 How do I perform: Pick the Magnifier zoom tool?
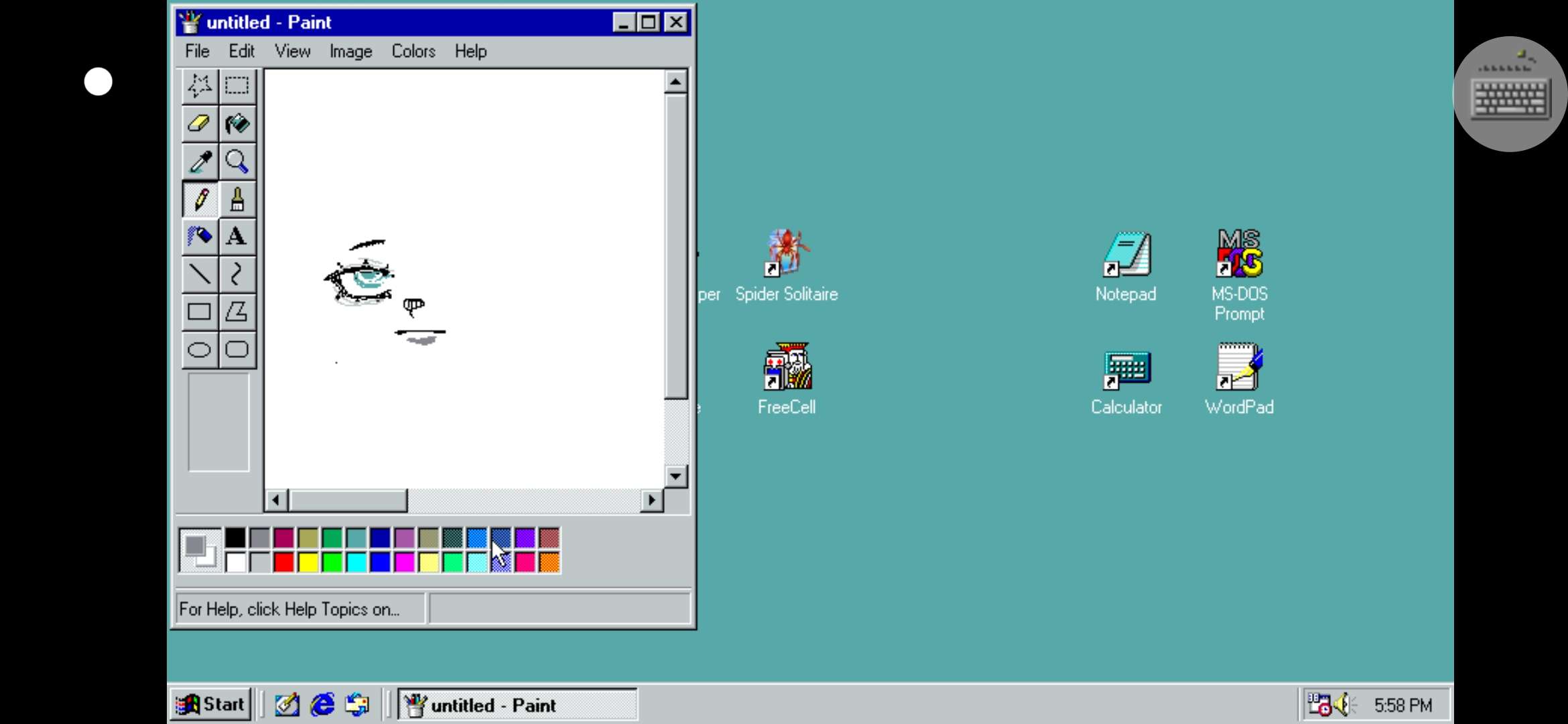tap(237, 162)
